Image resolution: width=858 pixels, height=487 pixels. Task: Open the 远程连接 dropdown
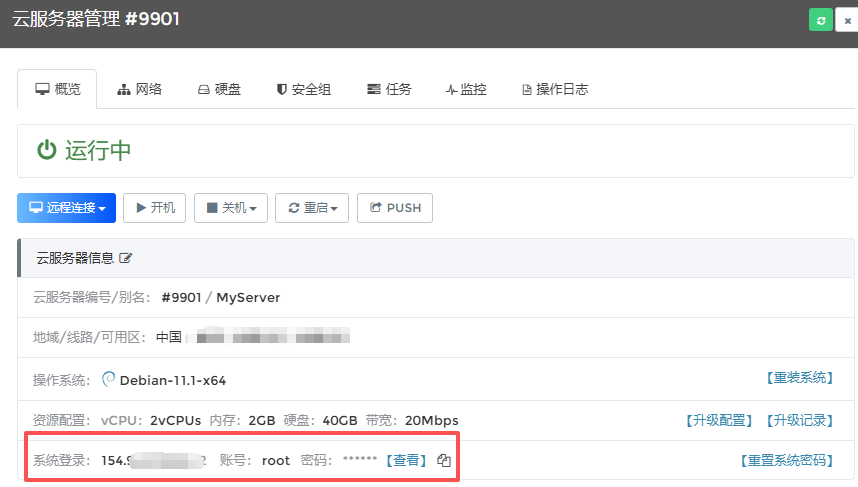66,208
